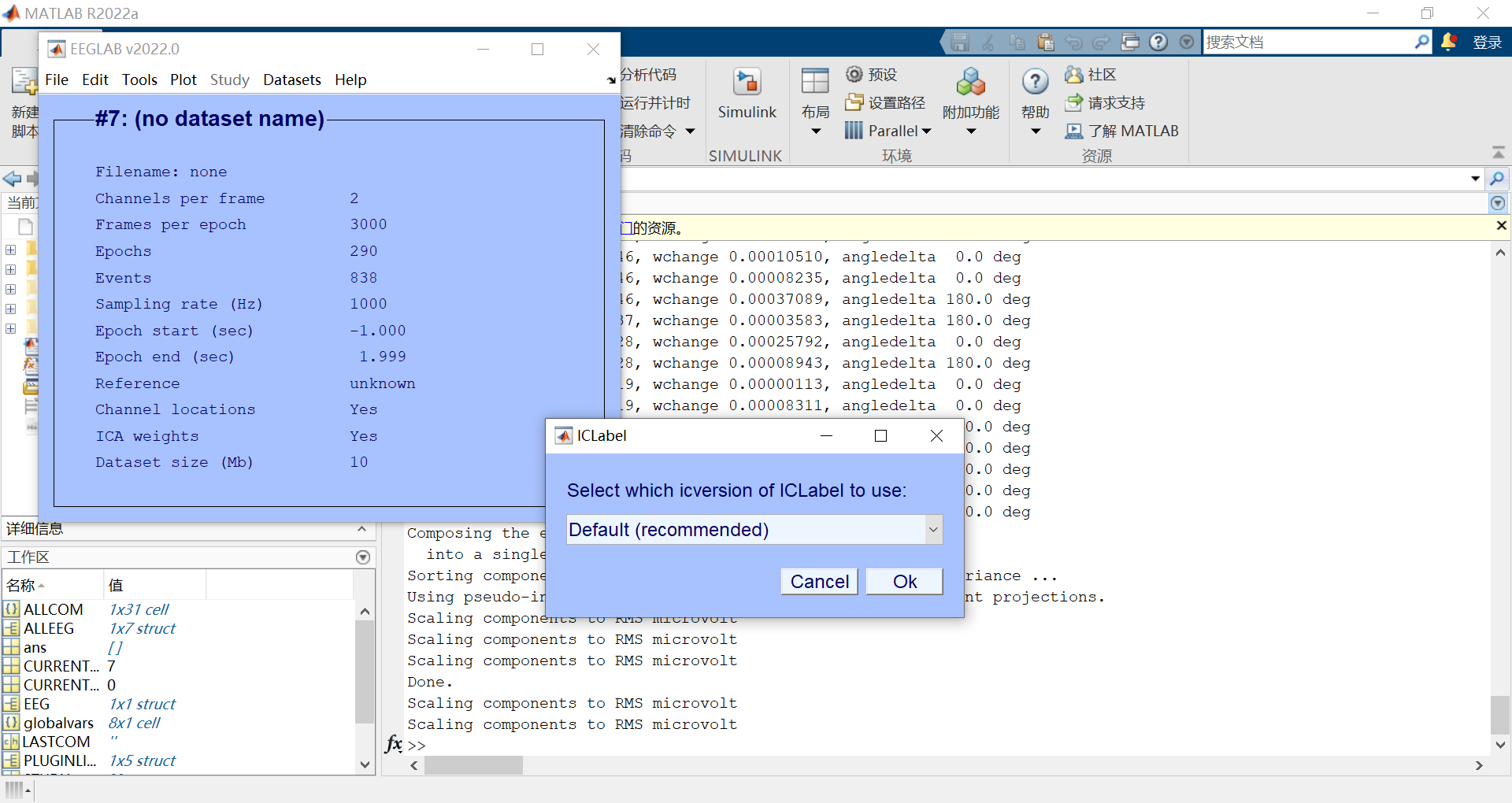The width and height of the screenshot is (1512, 803).
Task: Collapse the MATLAB toolstrip with arrow
Action: [1499, 152]
